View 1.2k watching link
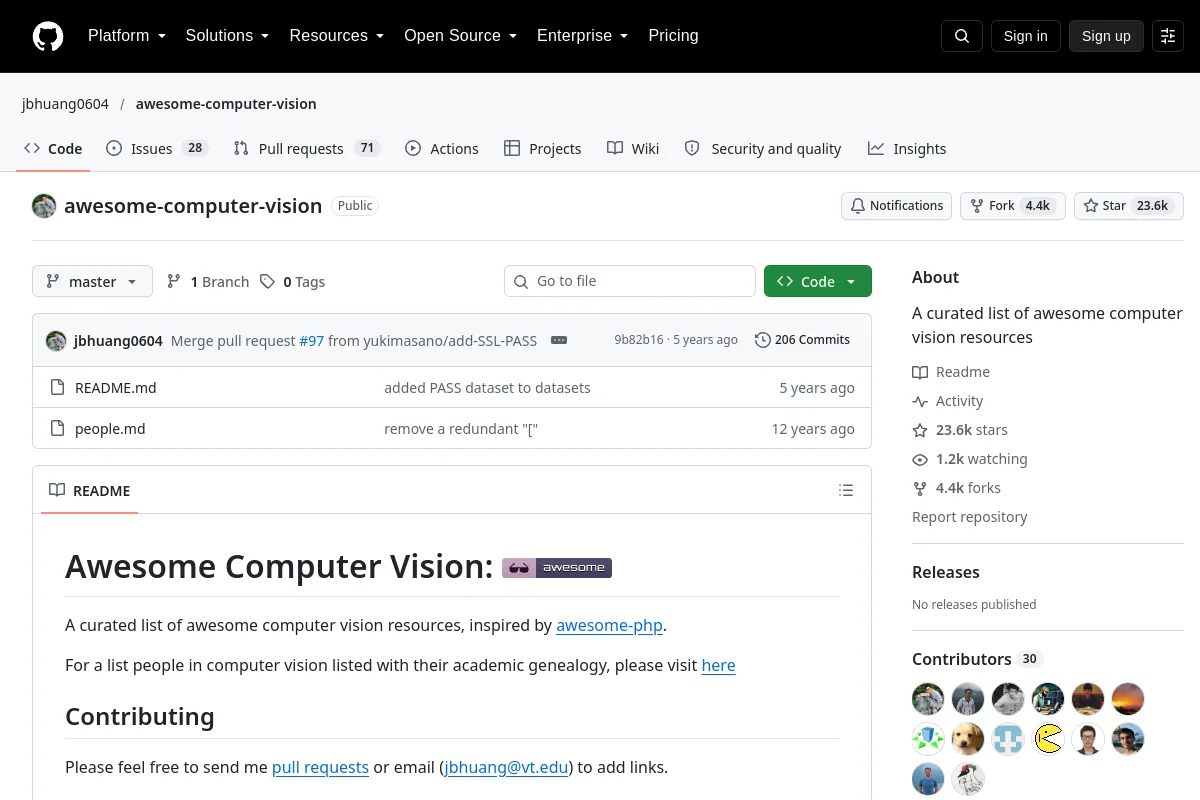This screenshot has width=1200, height=800. tap(970, 459)
